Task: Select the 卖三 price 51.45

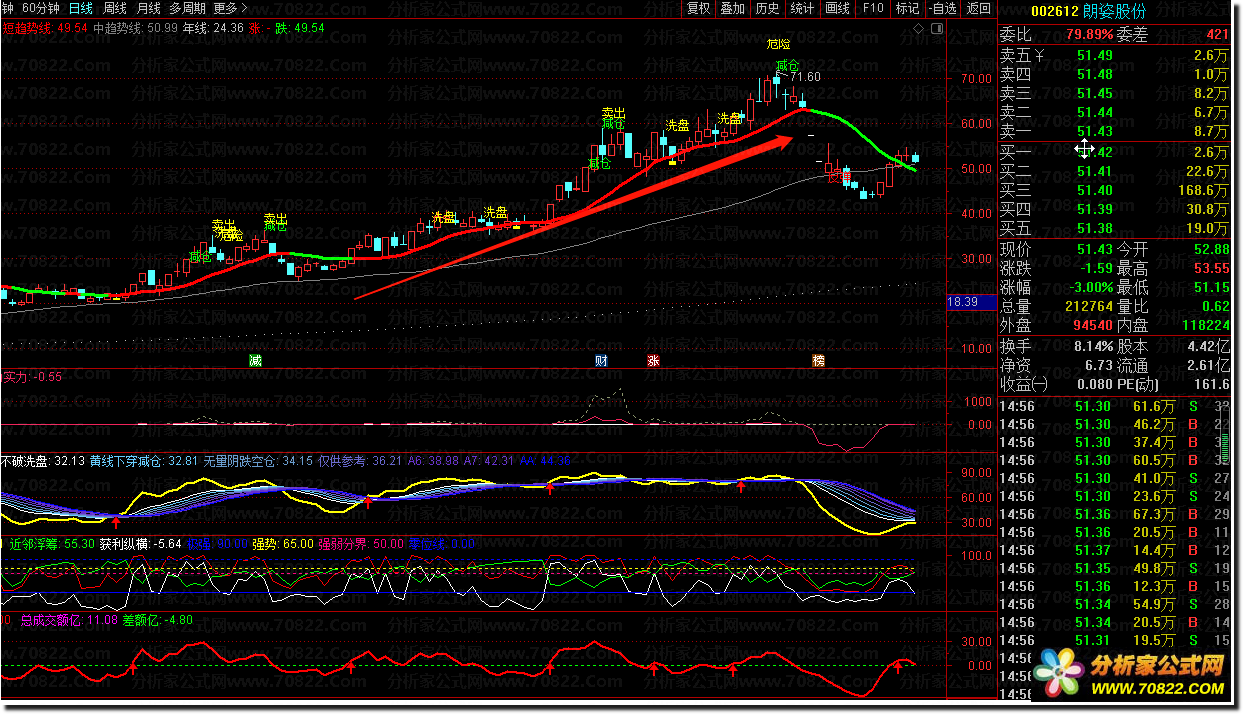Action: pyautogui.click(x=1095, y=93)
